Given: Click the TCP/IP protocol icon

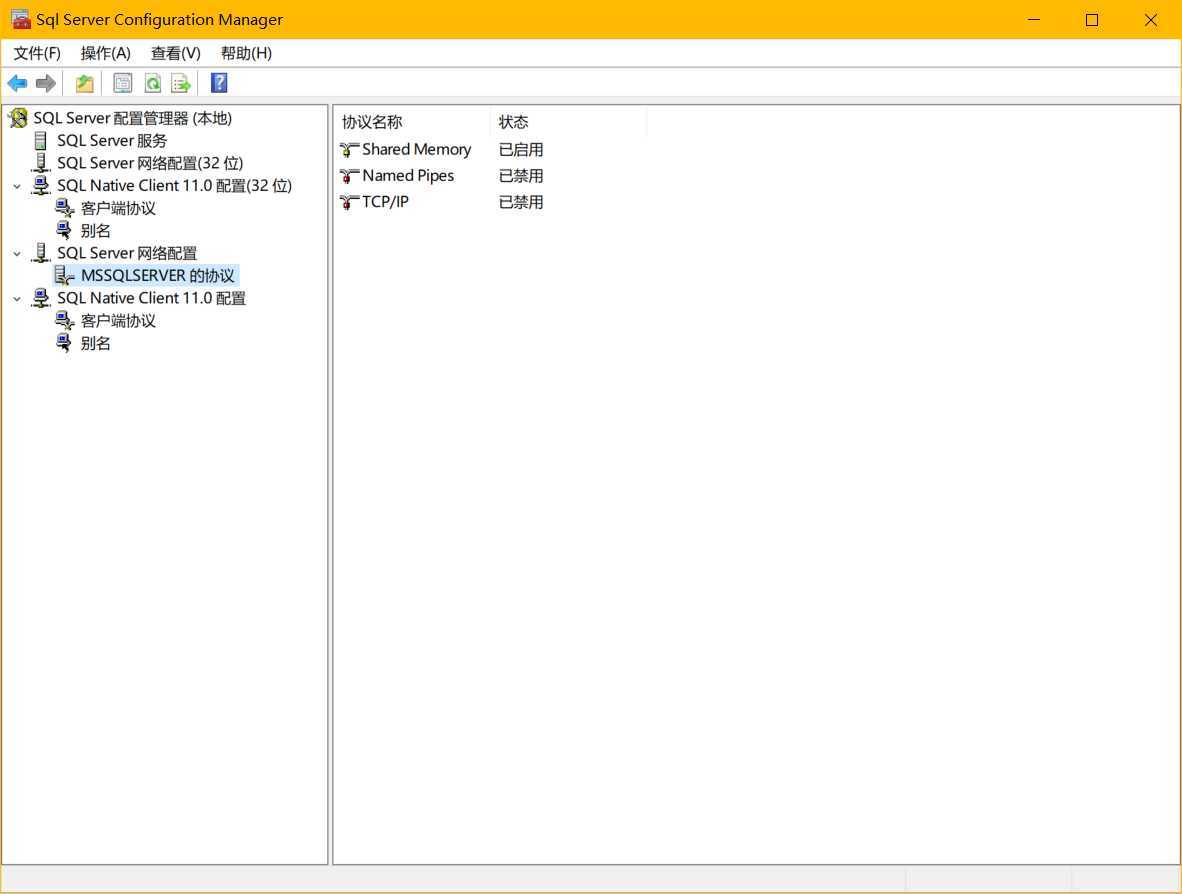Looking at the screenshot, I should (349, 202).
